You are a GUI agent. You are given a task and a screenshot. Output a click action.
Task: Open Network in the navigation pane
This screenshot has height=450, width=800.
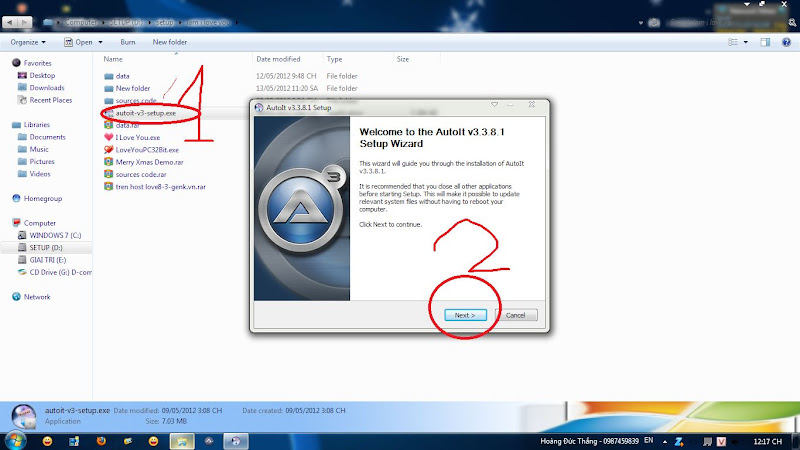click(36, 297)
